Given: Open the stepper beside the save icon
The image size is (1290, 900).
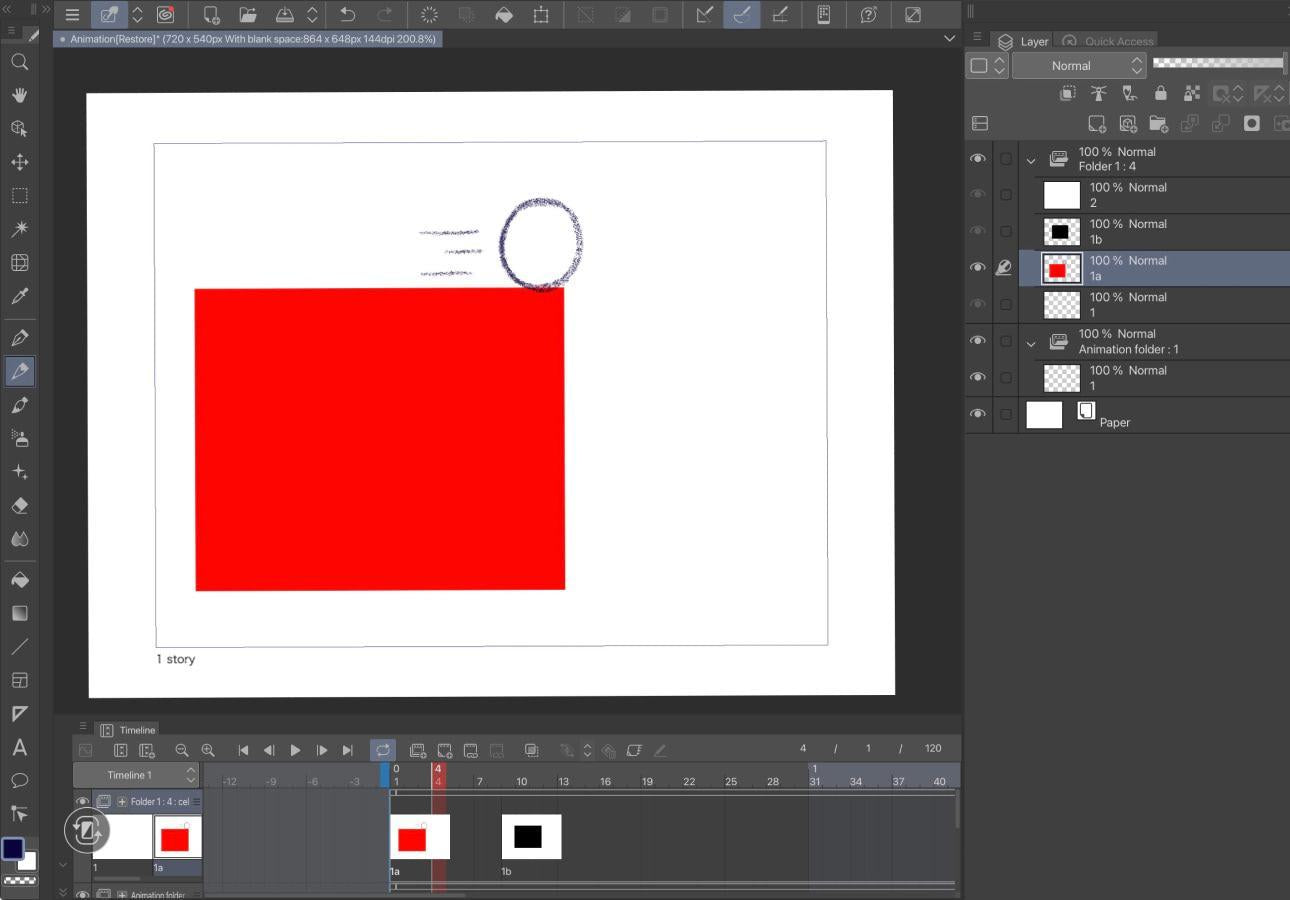Looking at the screenshot, I should [x=312, y=15].
